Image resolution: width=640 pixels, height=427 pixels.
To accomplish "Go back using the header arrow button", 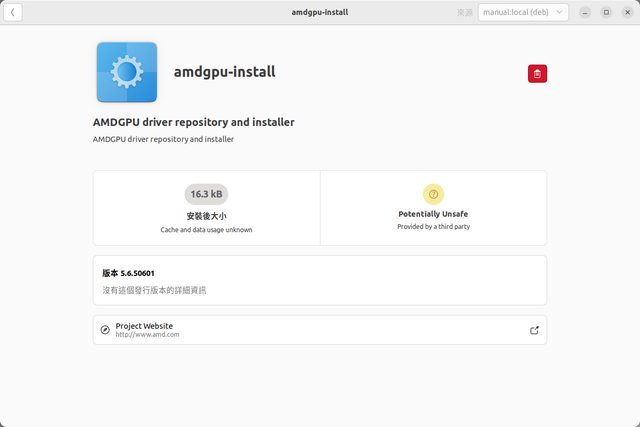I will (x=14, y=12).
